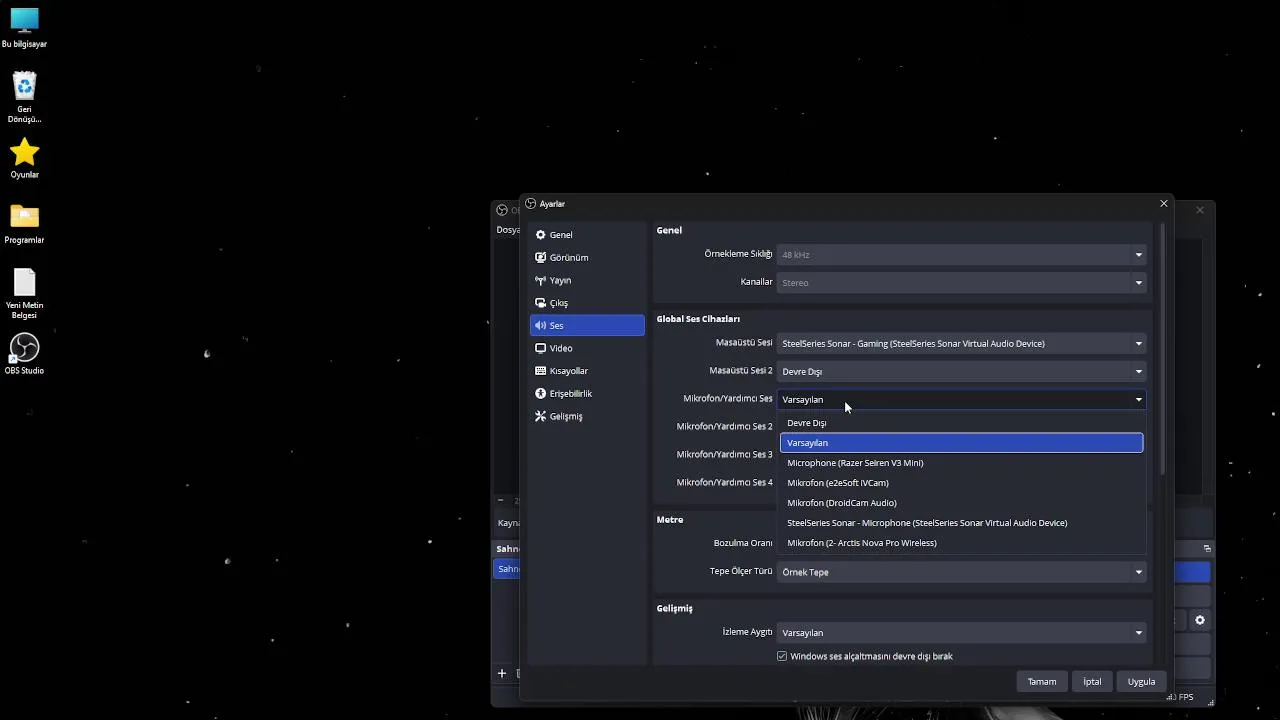This screenshot has width=1280, height=720.
Task: Select Devre Dışı in the open list
Action: click(961, 423)
